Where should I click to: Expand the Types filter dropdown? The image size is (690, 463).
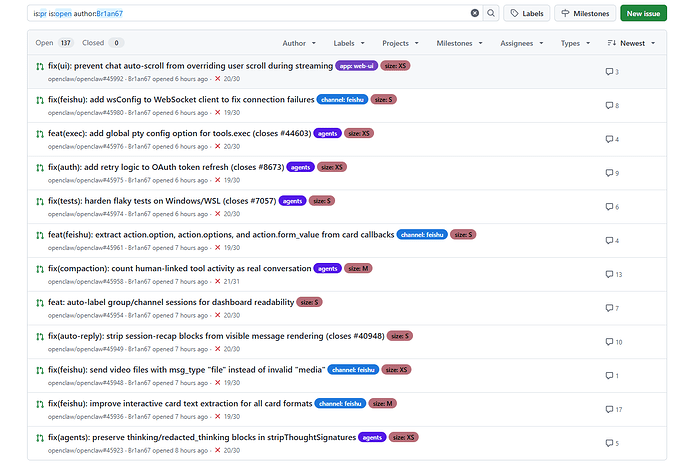click(575, 43)
